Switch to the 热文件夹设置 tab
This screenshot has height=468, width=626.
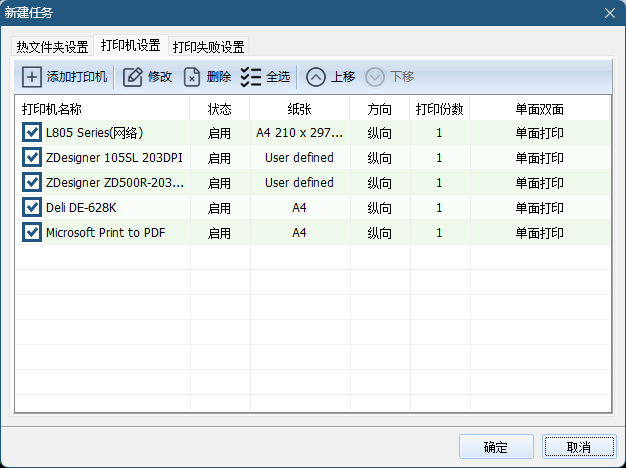tap(52, 47)
